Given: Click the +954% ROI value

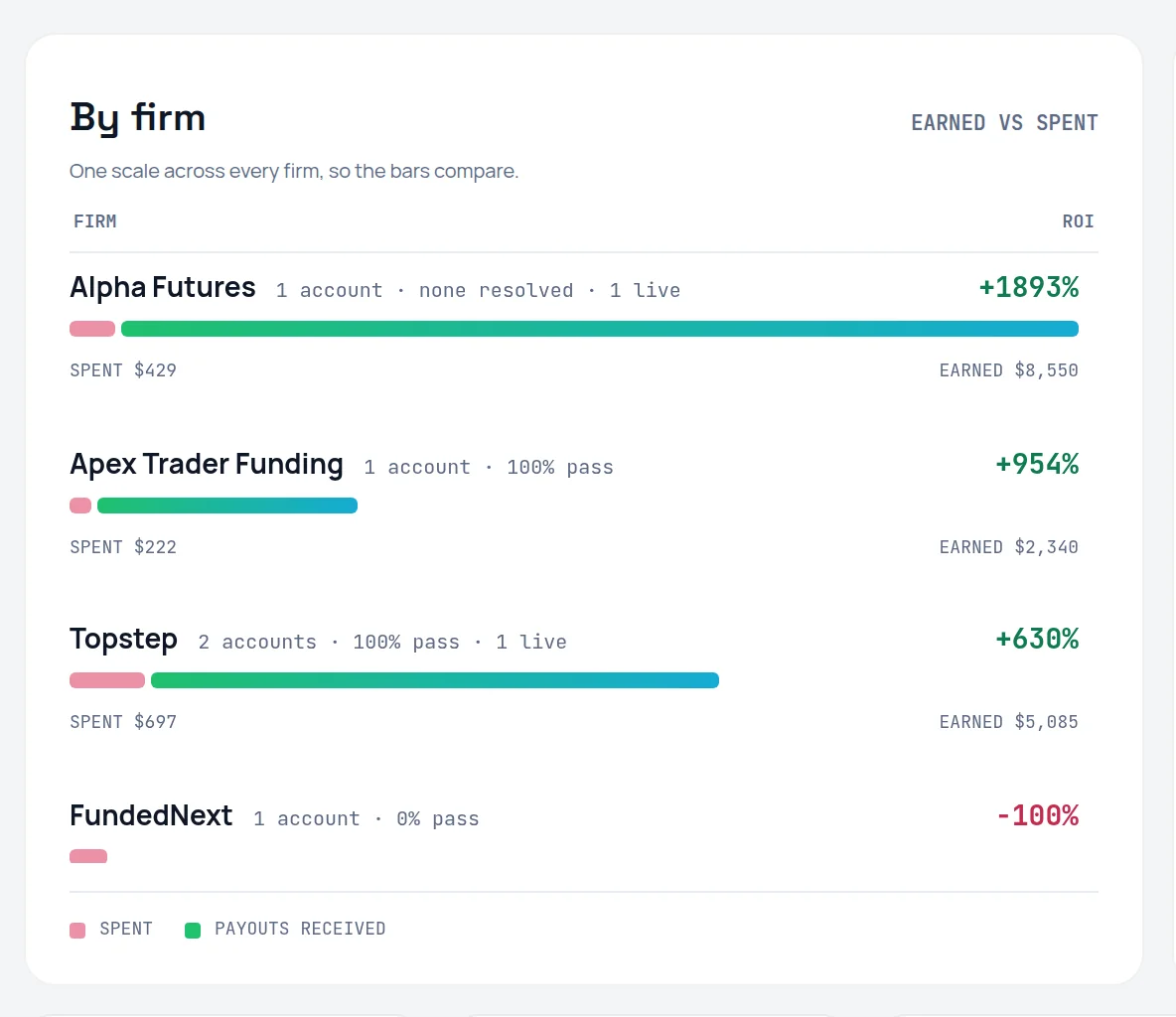Looking at the screenshot, I should coord(1037,464).
